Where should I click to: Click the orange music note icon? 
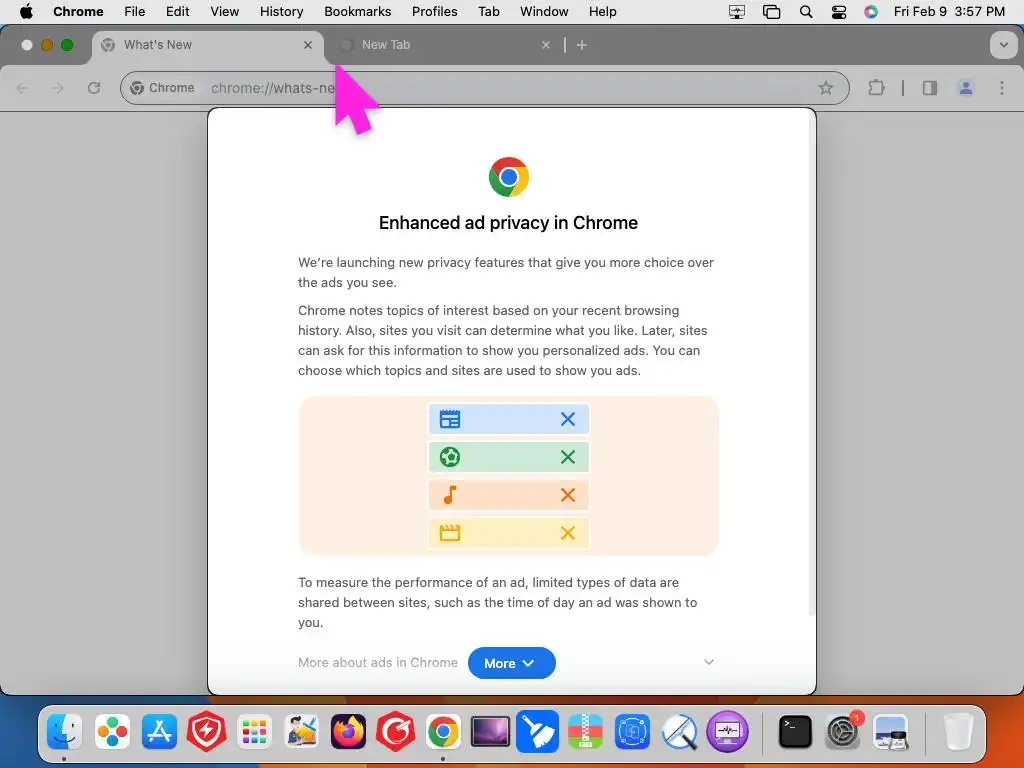tap(450, 495)
